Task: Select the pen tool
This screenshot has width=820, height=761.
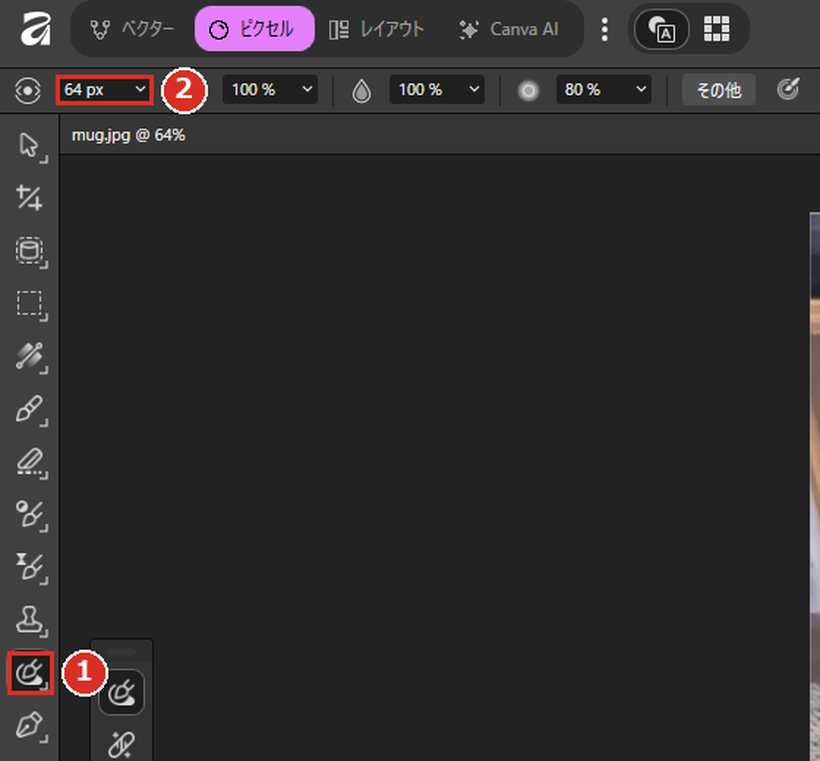Action: [x=30, y=726]
